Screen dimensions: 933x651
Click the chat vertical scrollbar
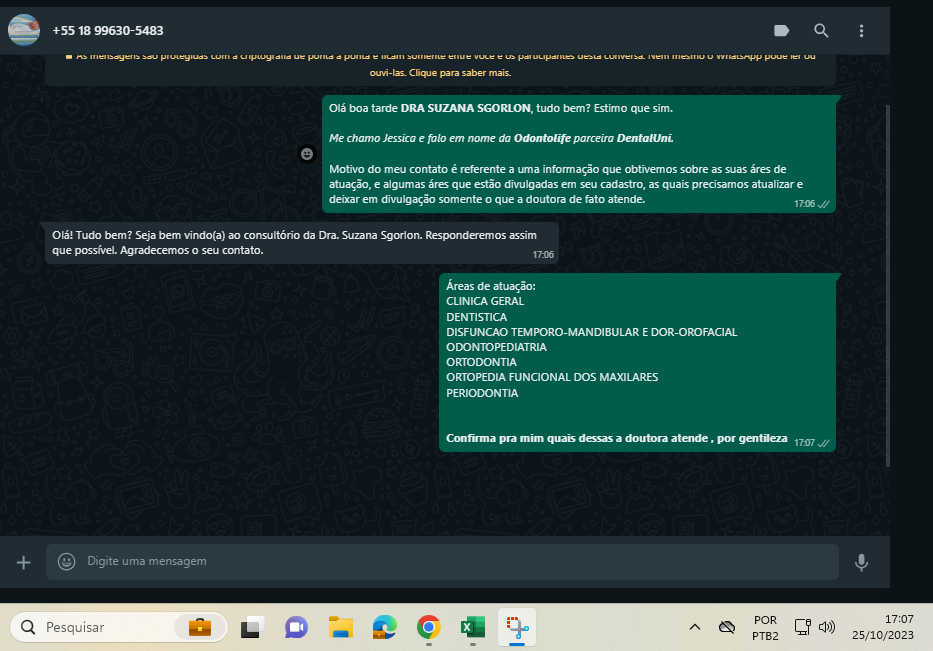click(x=886, y=280)
